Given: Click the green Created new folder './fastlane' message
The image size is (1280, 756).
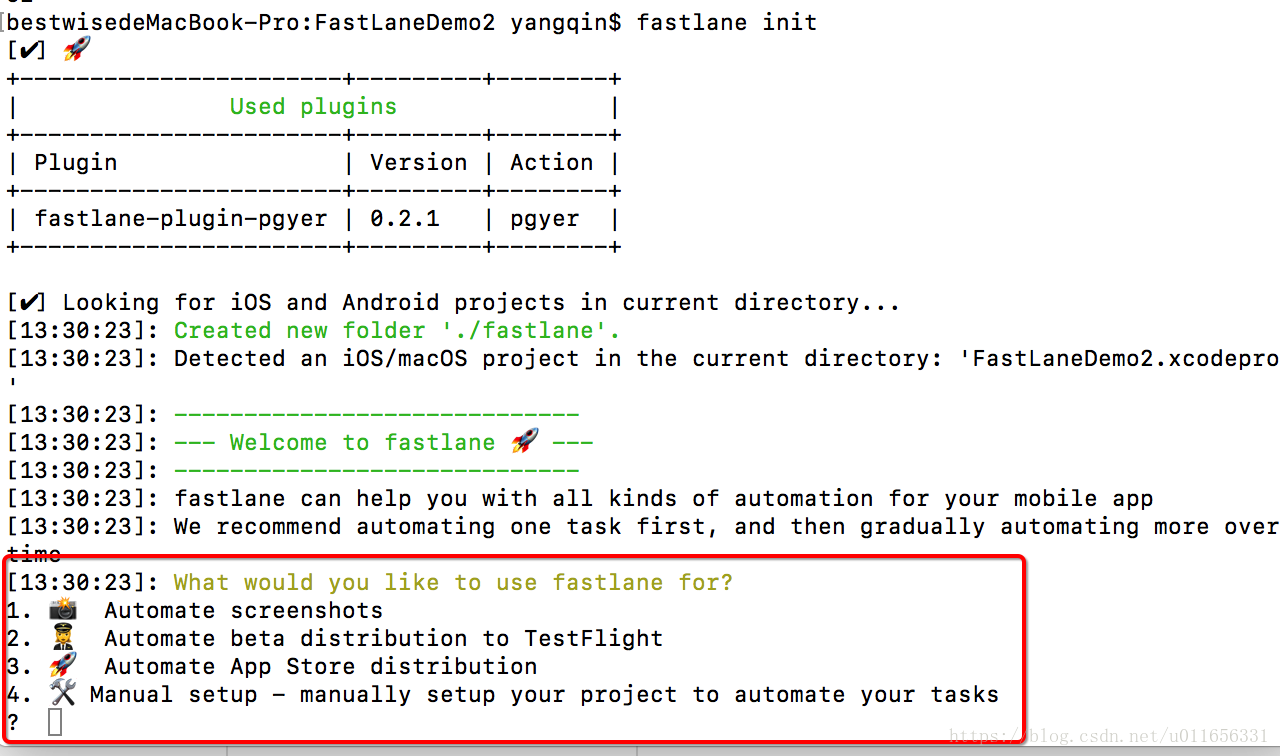Looking at the screenshot, I should (397, 330).
